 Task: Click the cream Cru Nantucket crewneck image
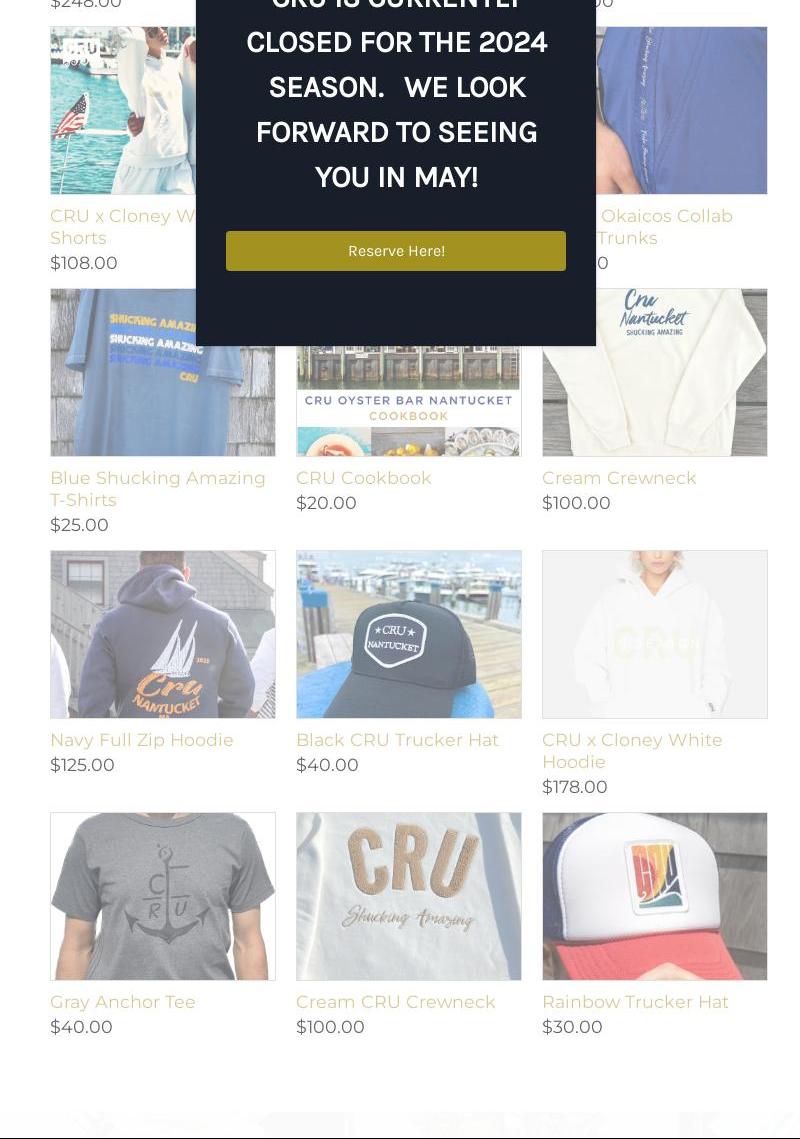click(x=655, y=373)
